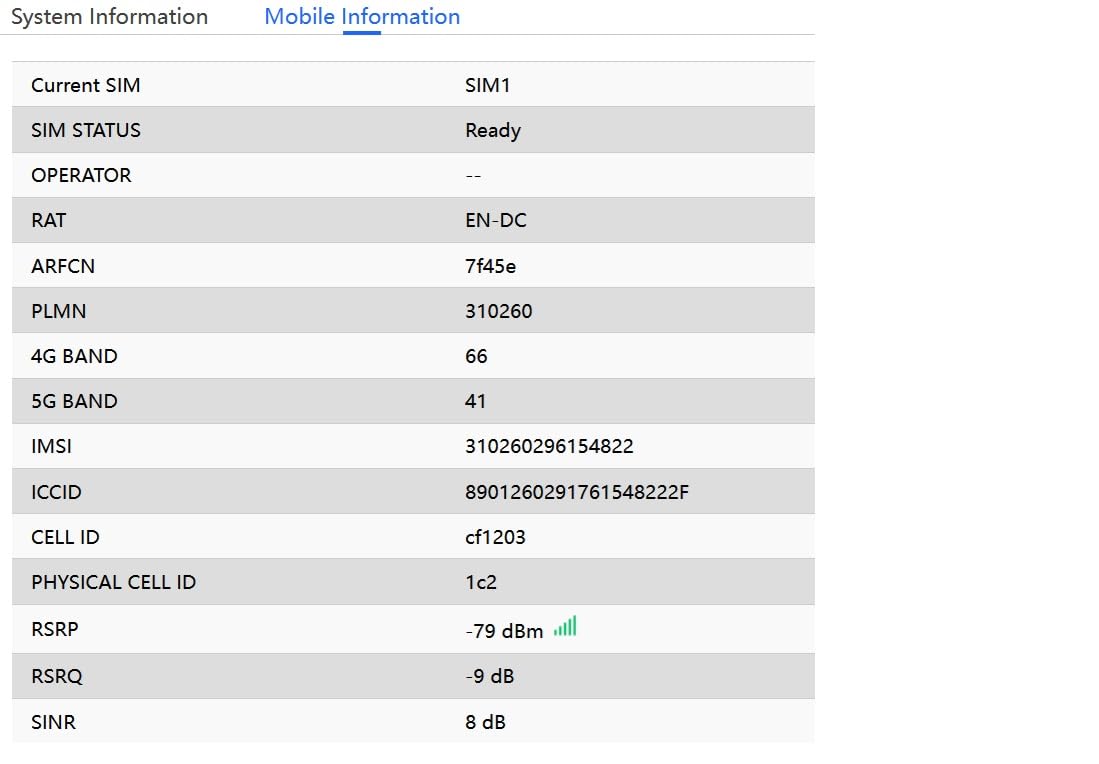Click the ARFCN label
1099x764 pixels.
pyautogui.click(x=62, y=266)
